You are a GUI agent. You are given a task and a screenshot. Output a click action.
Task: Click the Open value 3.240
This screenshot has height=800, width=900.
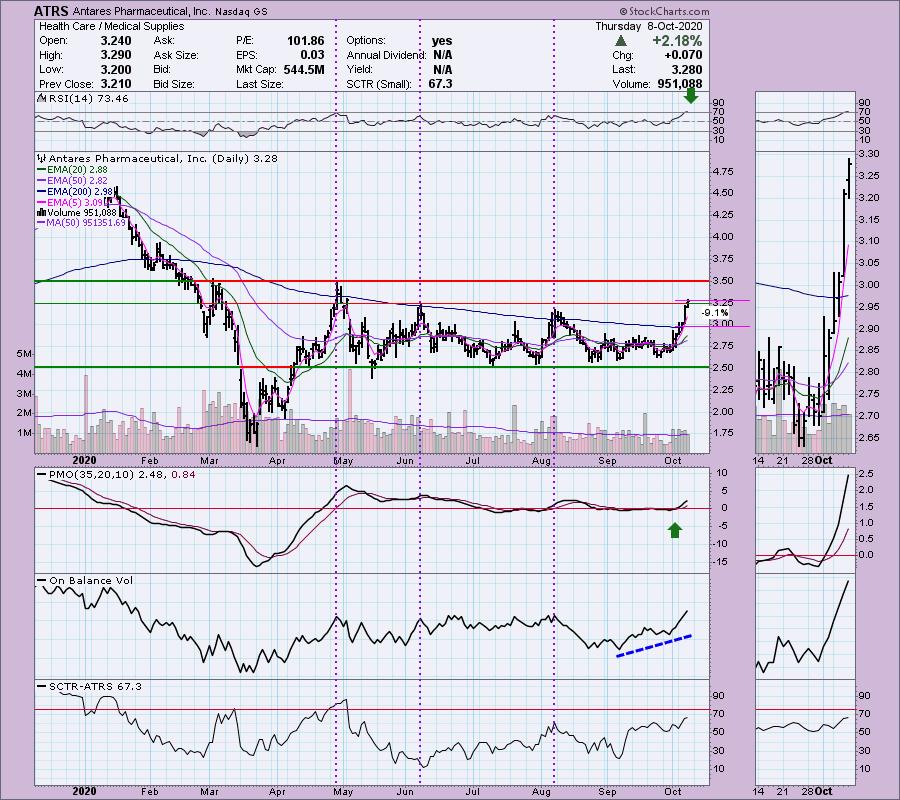(x=116, y=41)
